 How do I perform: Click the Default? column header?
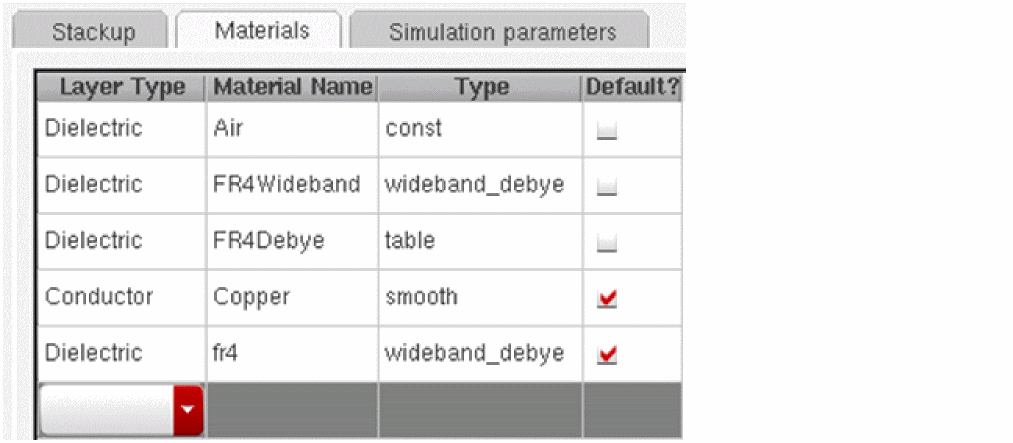pos(633,87)
